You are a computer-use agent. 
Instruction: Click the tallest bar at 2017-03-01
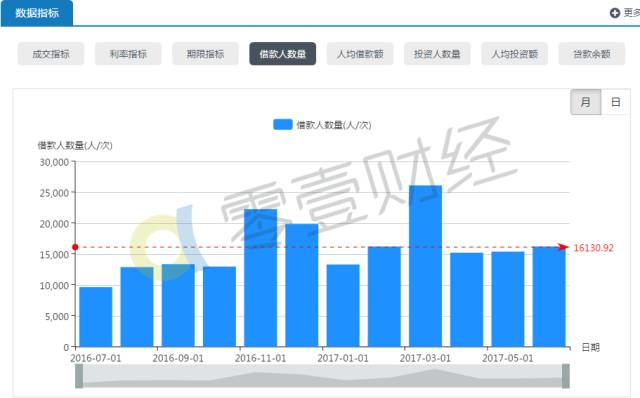point(425,266)
